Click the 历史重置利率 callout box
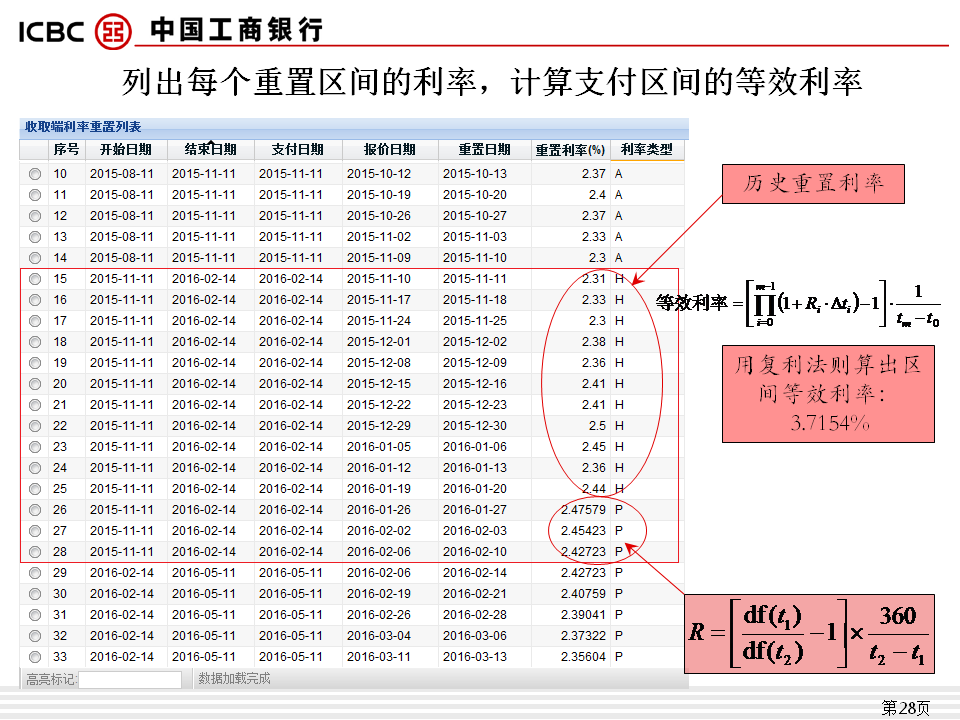 pyautogui.click(x=812, y=184)
